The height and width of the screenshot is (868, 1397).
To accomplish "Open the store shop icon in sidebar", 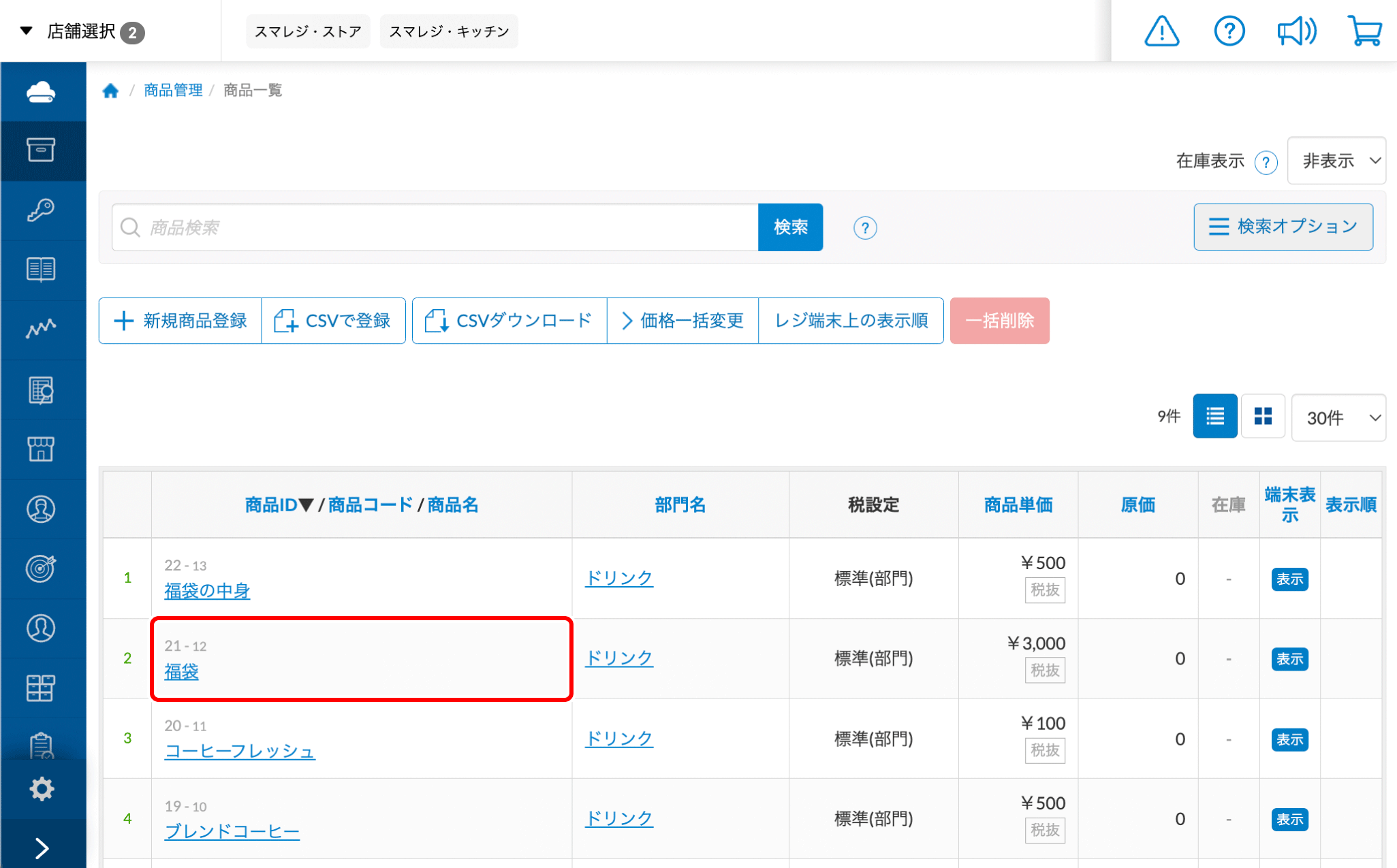I will 42,449.
